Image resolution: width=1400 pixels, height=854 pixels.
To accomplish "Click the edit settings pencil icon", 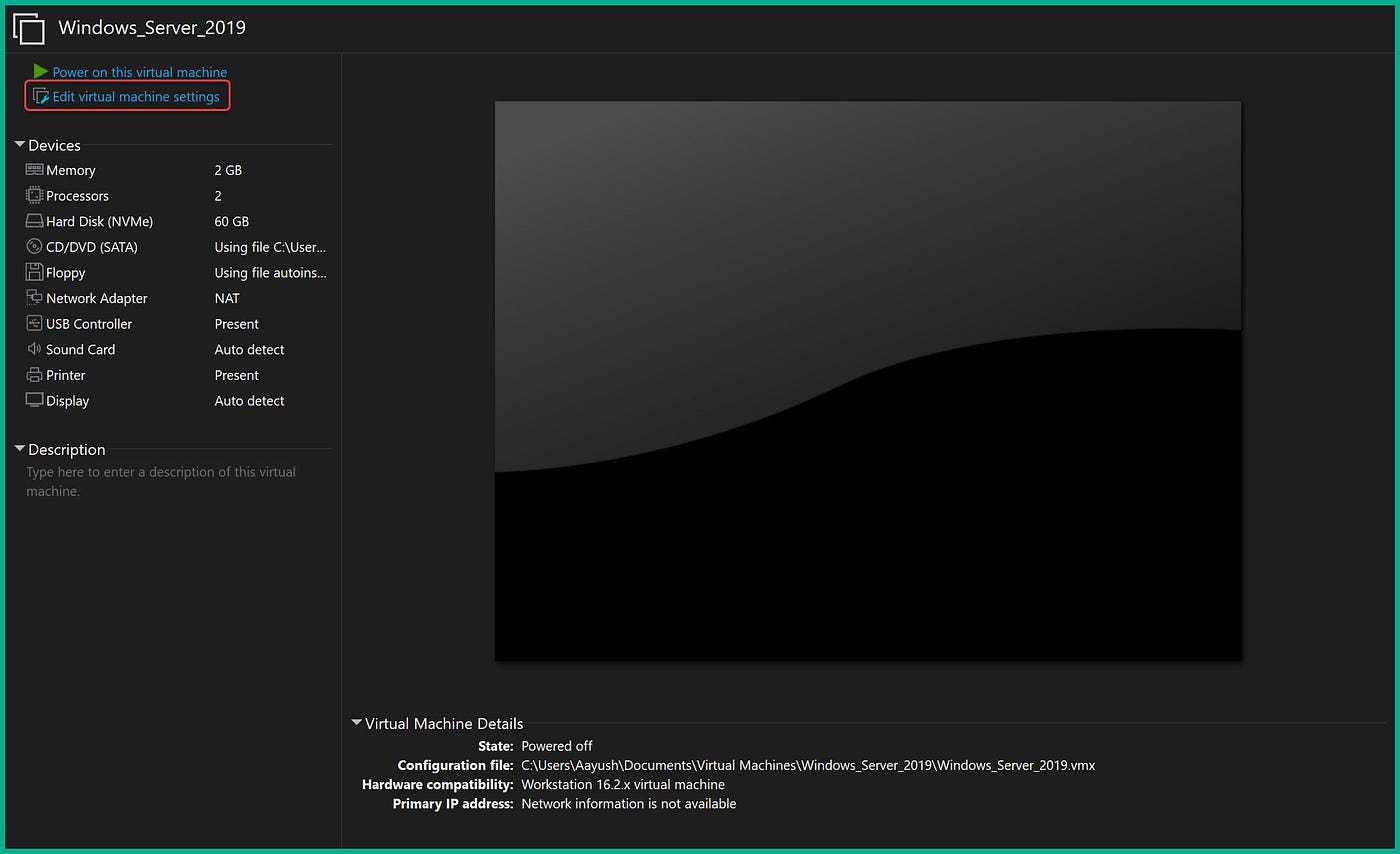I will (x=41, y=96).
